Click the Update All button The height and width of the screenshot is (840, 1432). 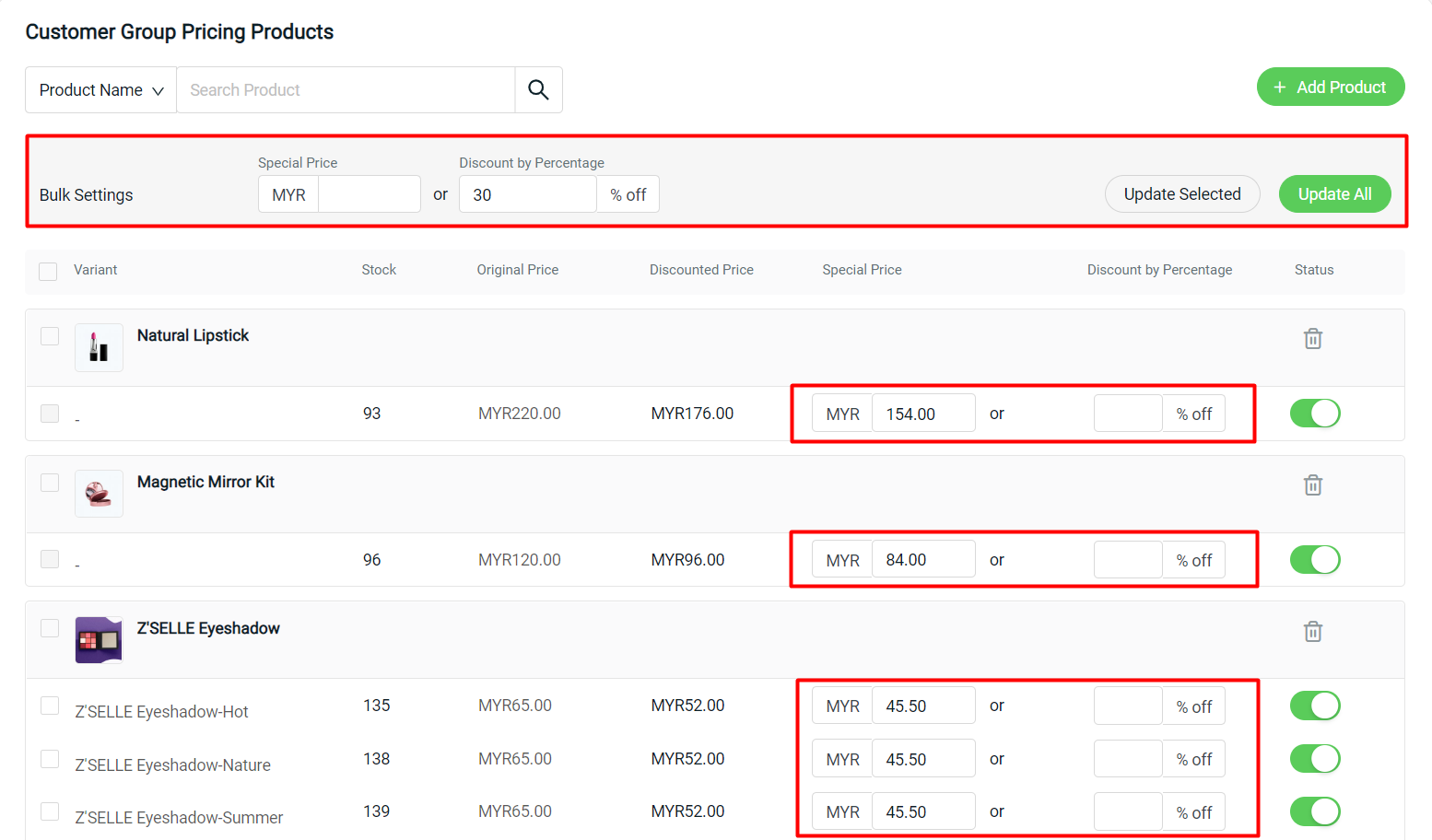tap(1334, 193)
